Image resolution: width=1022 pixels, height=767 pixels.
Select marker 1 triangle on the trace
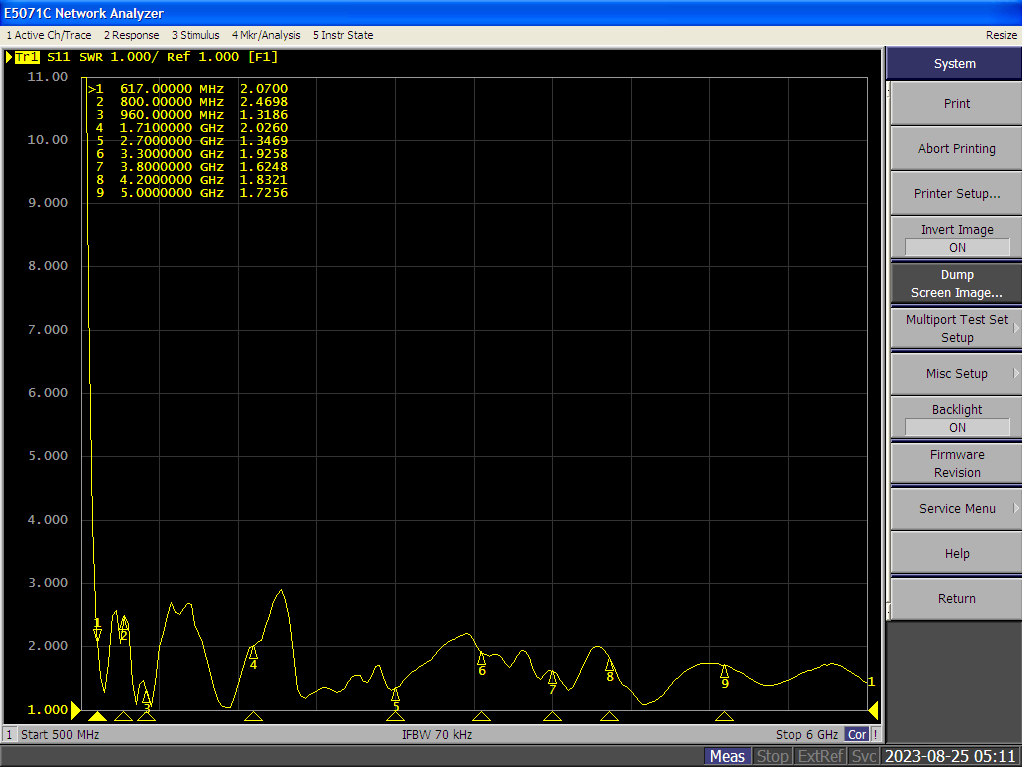pos(97,634)
